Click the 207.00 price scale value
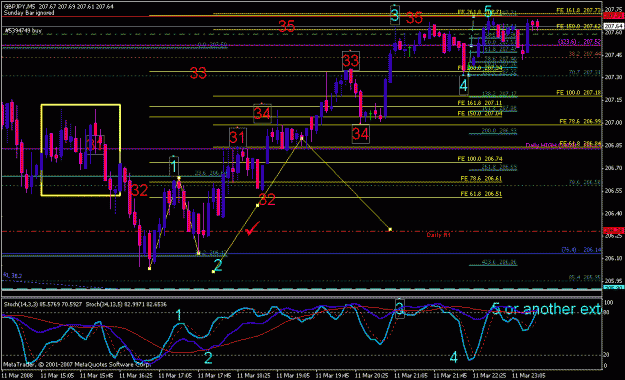The image size is (625, 380). [613, 122]
